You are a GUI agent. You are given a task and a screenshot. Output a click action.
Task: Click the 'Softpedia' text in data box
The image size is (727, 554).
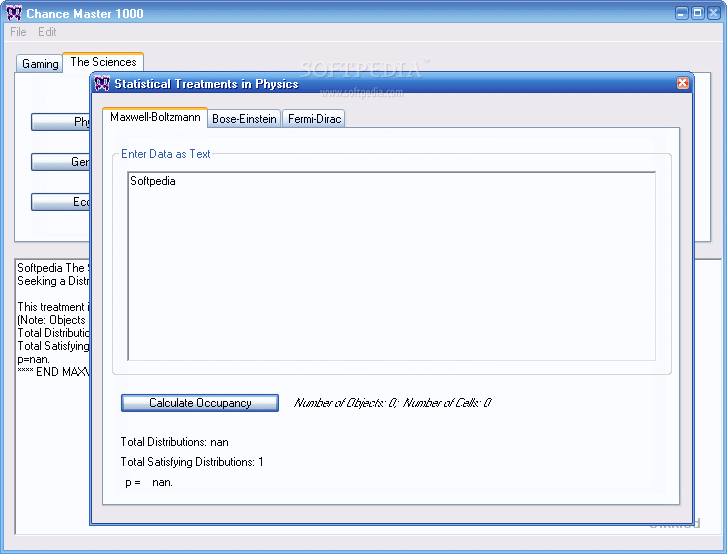tap(153, 181)
